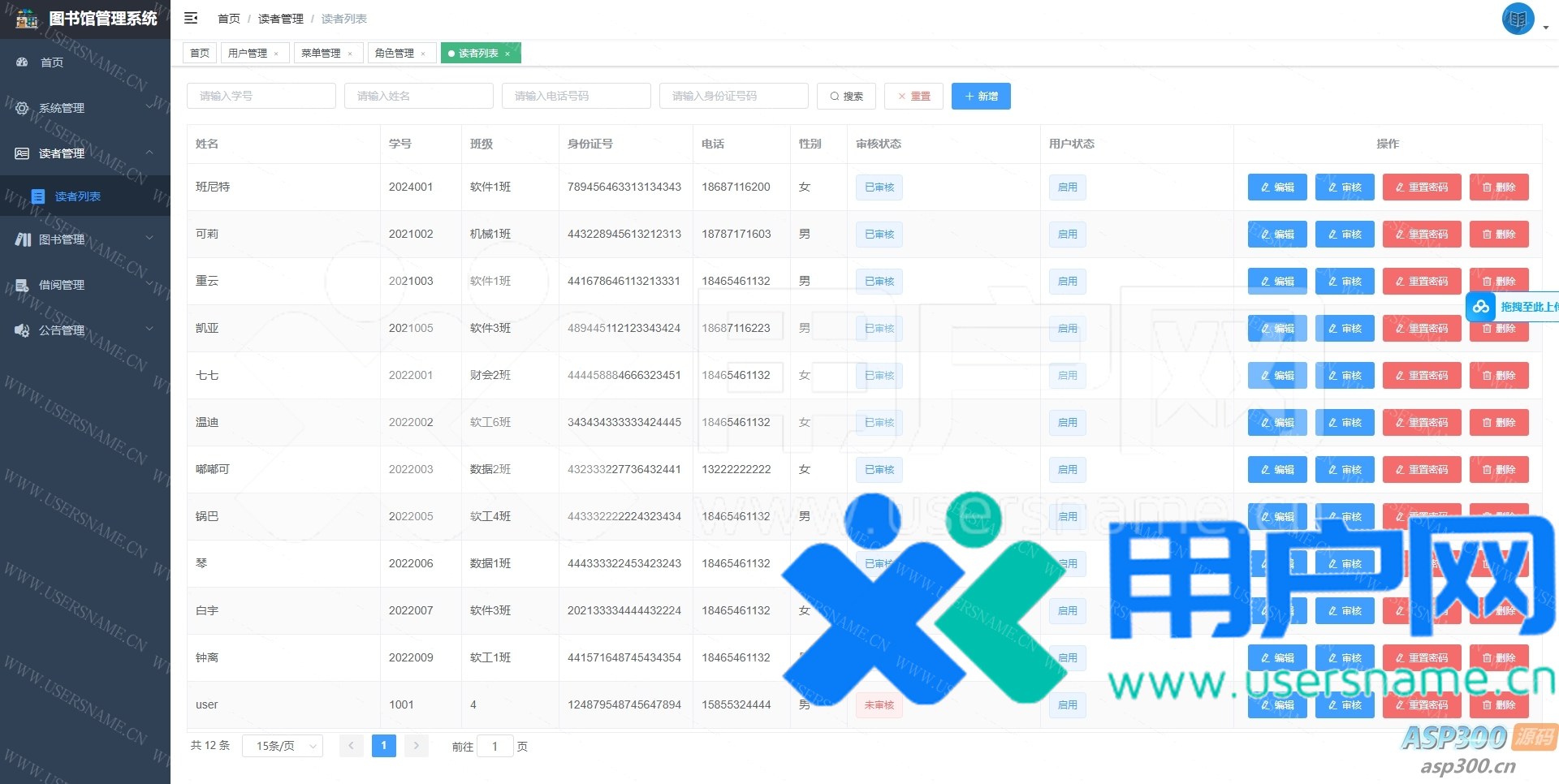Reset password for 班尼特
The height and width of the screenshot is (784, 1559).
click(x=1422, y=187)
